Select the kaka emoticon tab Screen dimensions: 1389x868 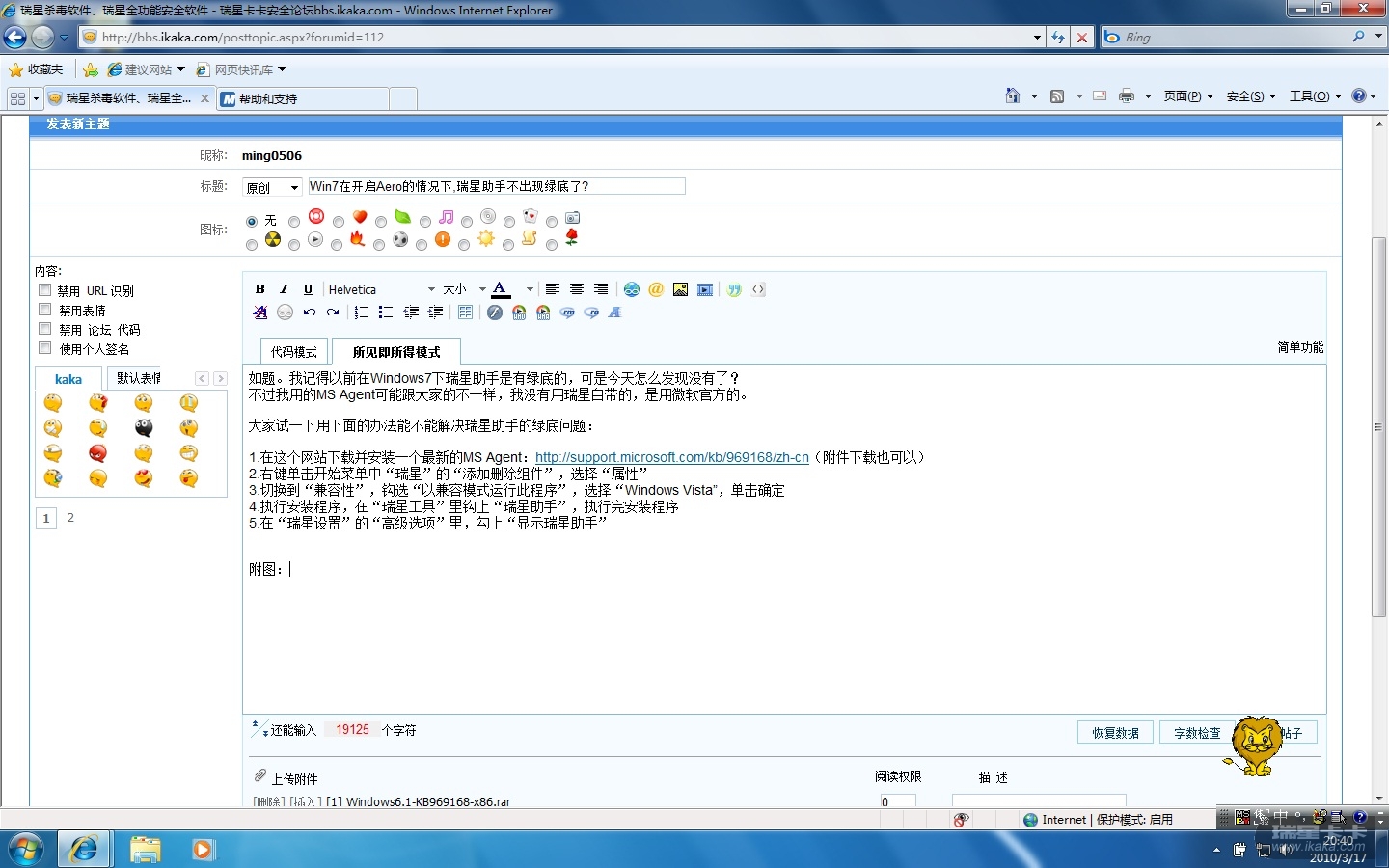(68, 379)
